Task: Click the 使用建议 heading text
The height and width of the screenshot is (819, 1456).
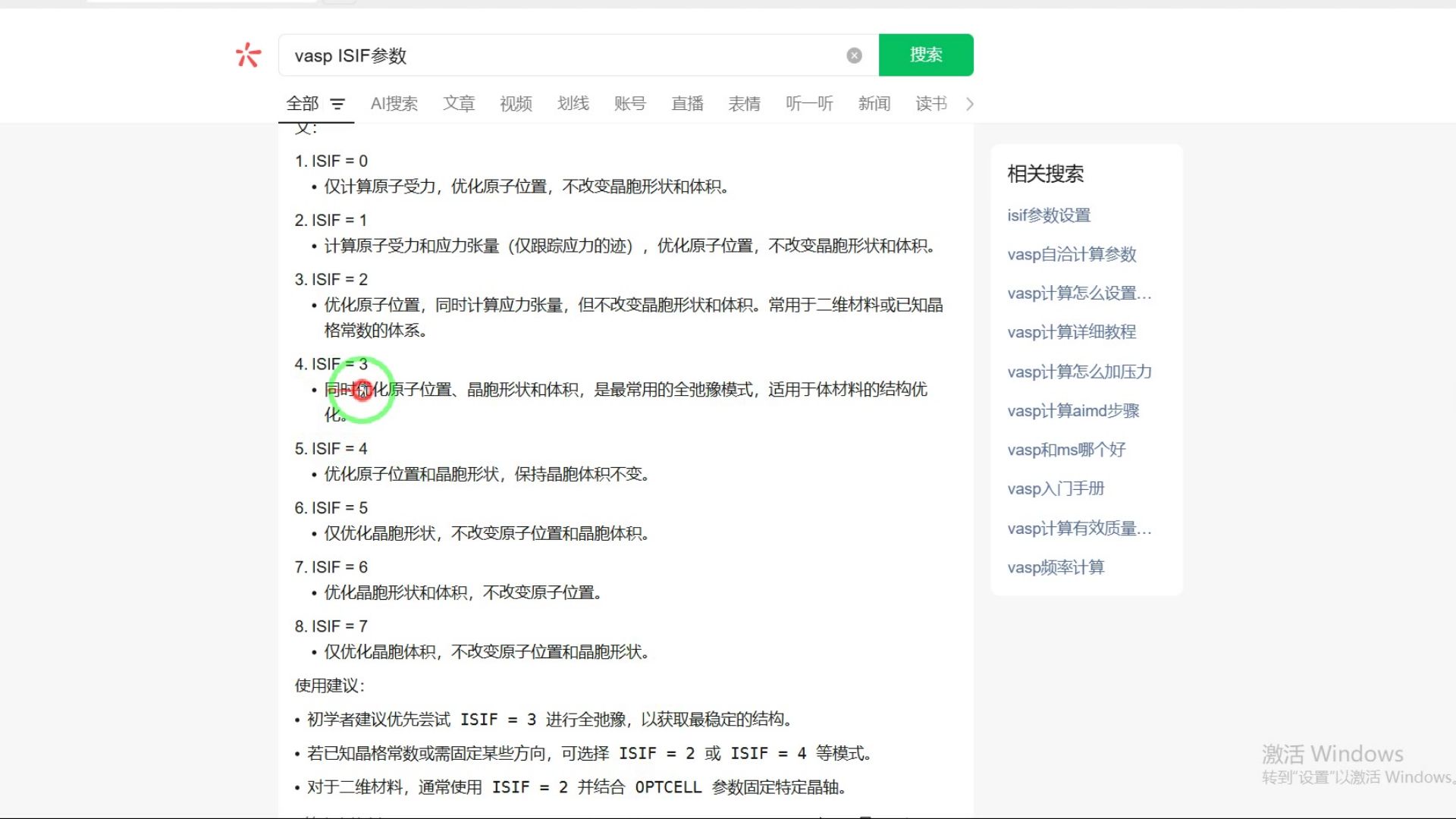Action: (x=329, y=686)
